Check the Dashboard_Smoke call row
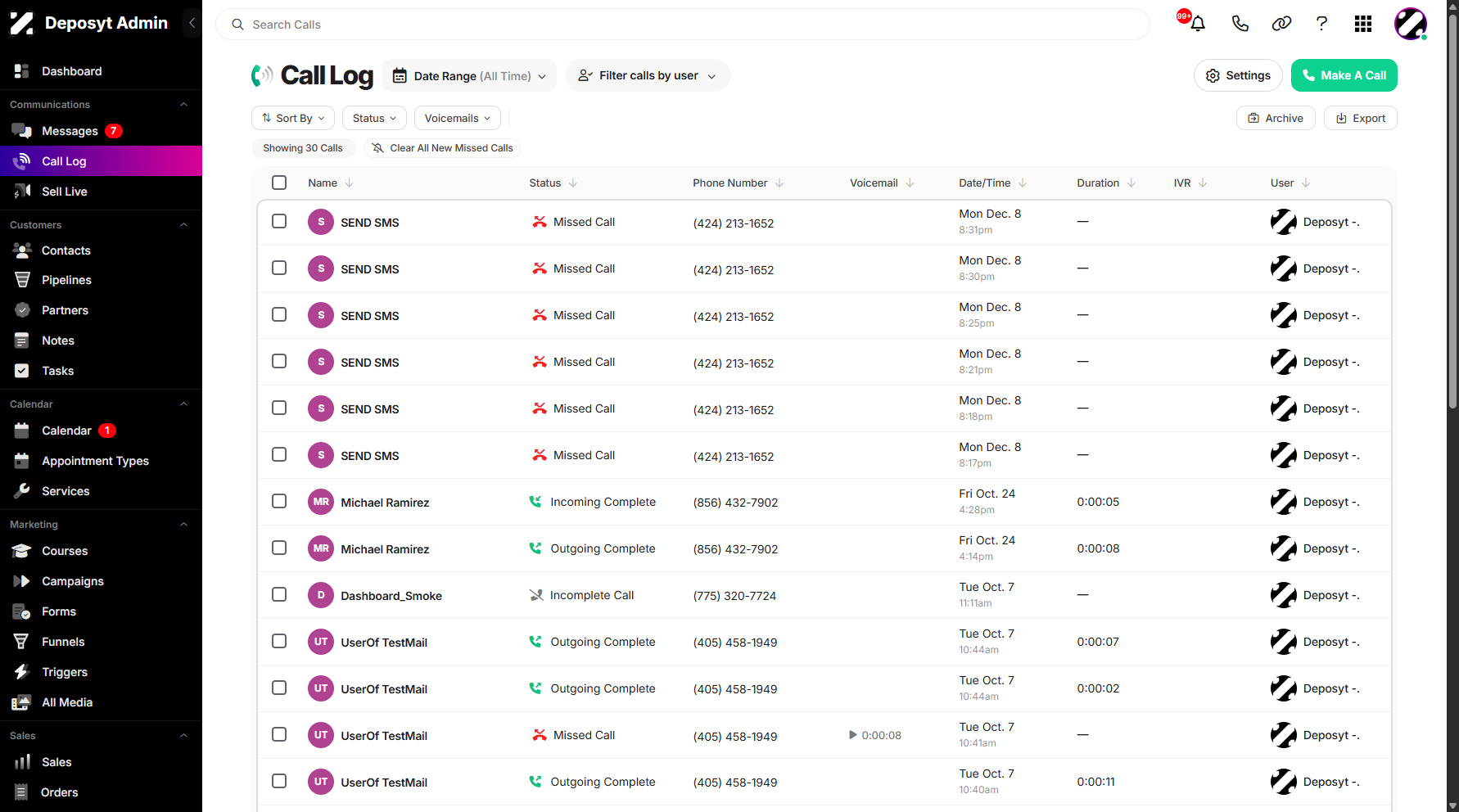 tap(279, 594)
